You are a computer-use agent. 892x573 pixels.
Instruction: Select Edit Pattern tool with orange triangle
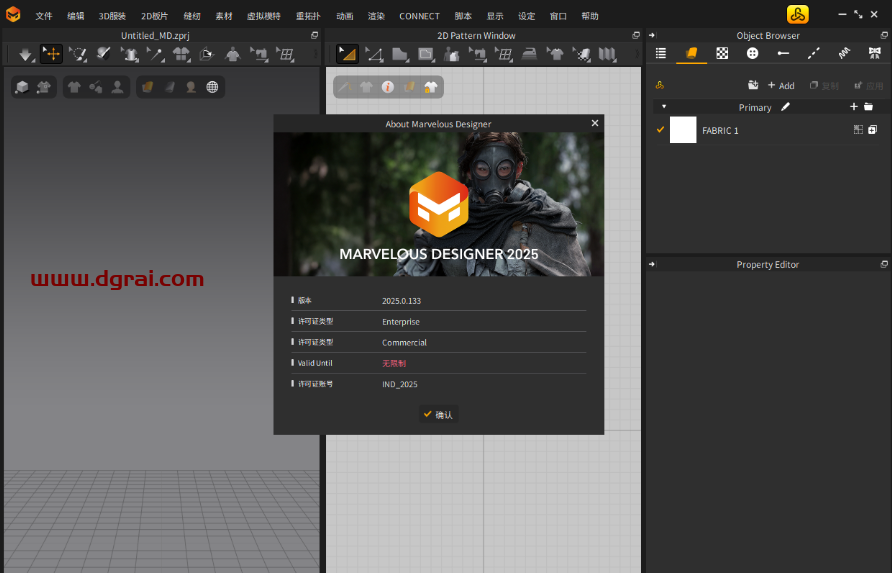point(347,54)
